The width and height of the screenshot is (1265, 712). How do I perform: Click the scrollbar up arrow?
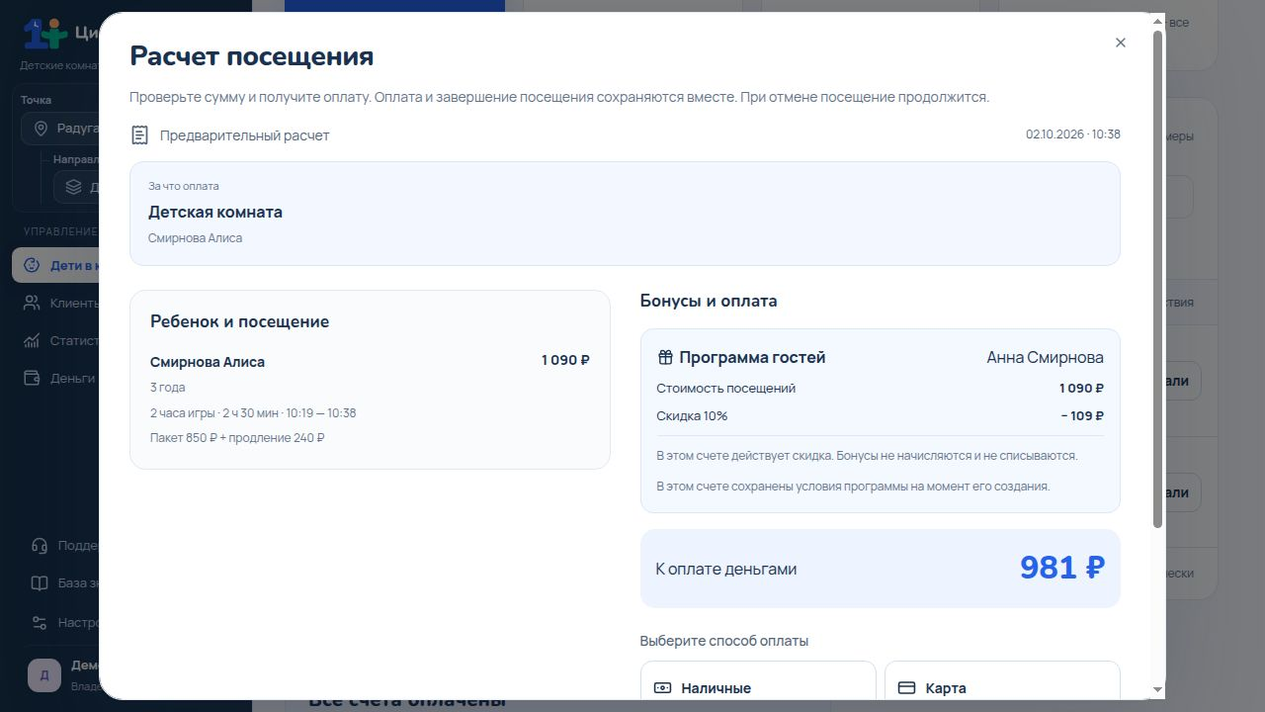1158,22
